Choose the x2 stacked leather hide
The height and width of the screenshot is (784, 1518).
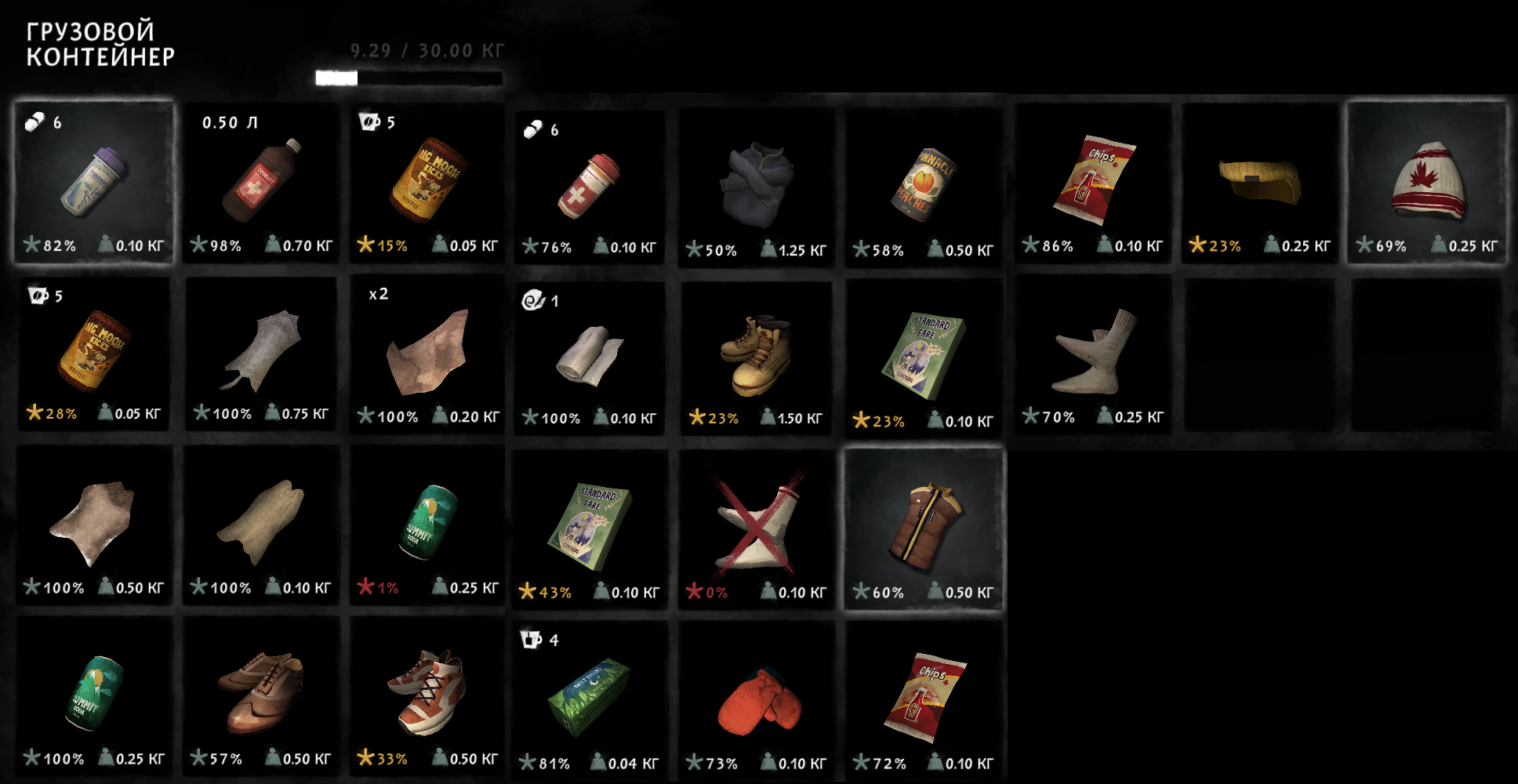tap(427, 354)
